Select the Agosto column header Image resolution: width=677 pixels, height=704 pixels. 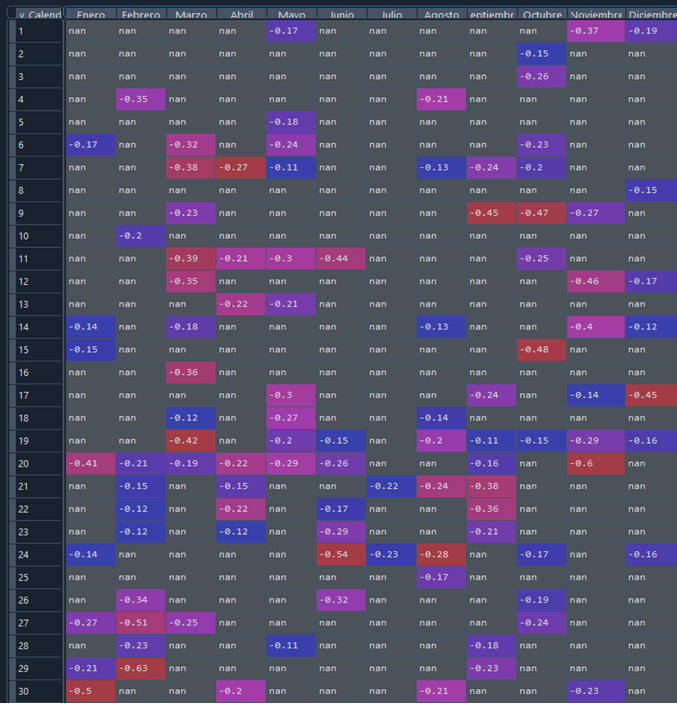tap(442, 13)
